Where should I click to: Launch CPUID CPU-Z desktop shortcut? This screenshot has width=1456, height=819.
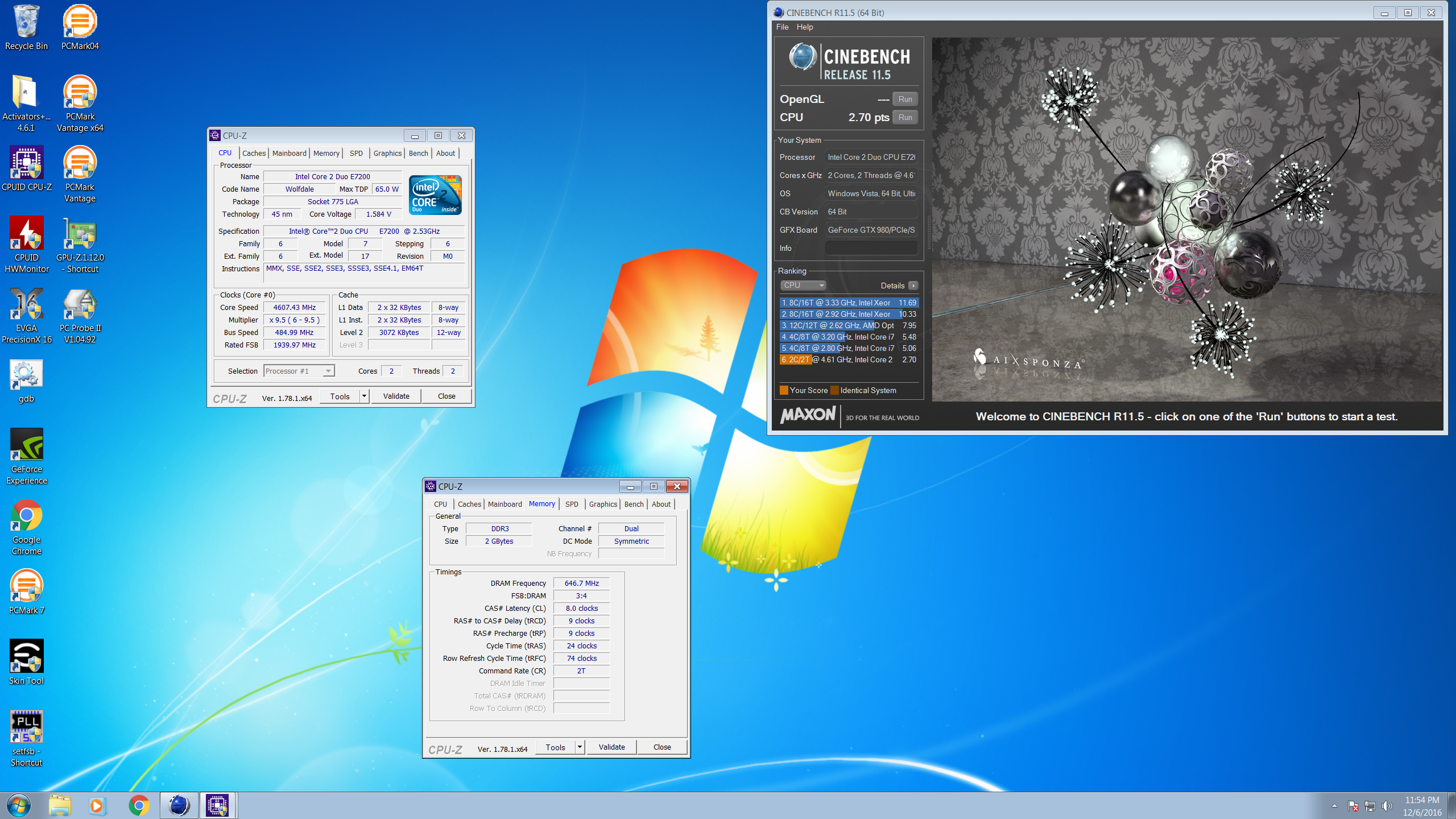coord(26,168)
